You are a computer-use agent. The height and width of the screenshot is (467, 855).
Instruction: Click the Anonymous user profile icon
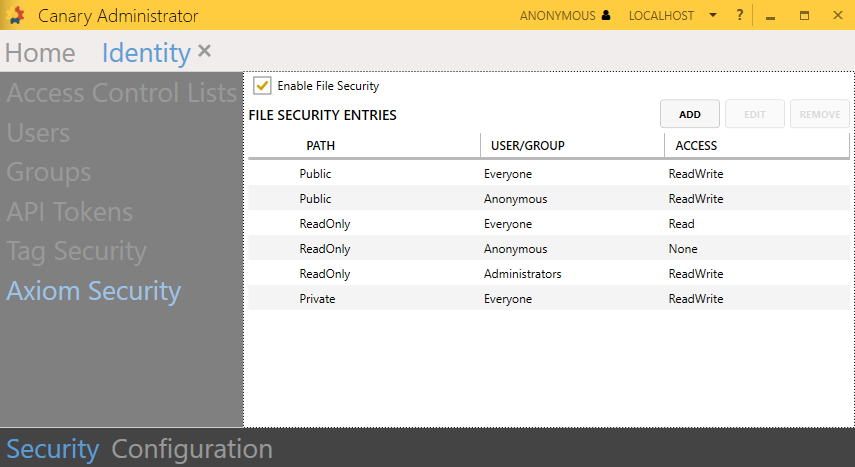tap(606, 16)
